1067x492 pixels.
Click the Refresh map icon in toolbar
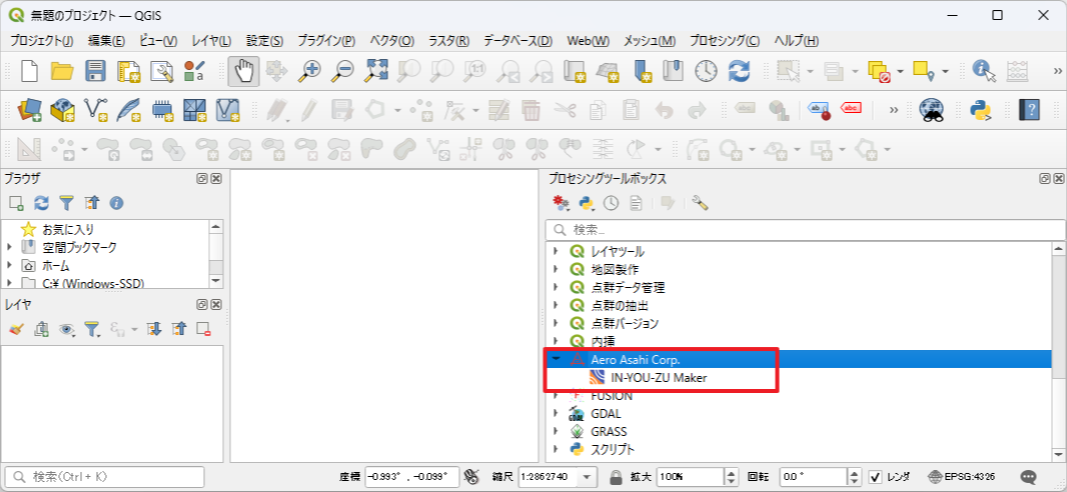[x=739, y=71]
